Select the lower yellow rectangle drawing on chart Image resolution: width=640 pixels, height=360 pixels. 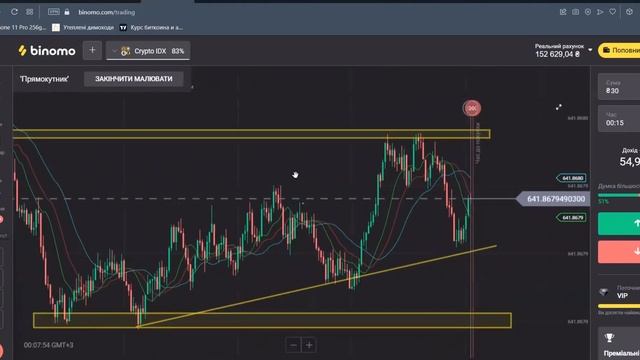tap(272, 320)
